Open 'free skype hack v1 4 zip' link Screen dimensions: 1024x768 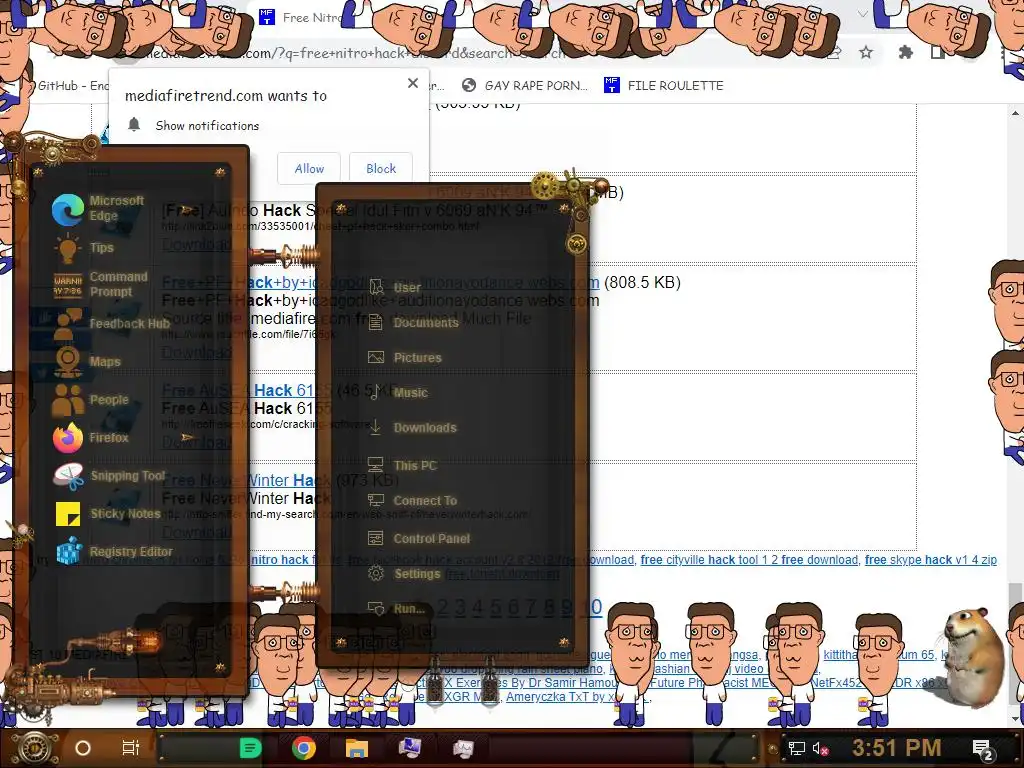pyautogui.click(x=931, y=560)
